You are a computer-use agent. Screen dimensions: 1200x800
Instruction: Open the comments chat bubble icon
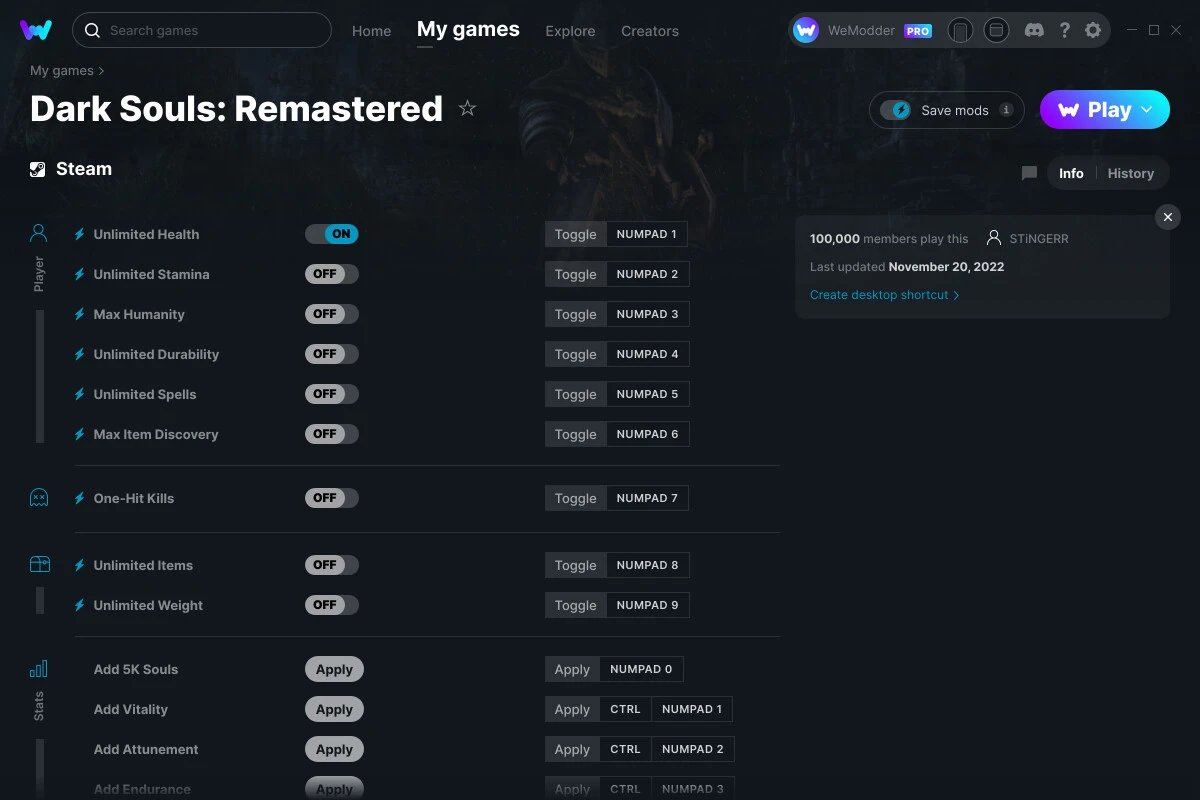pyautogui.click(x=1029, y=173)
